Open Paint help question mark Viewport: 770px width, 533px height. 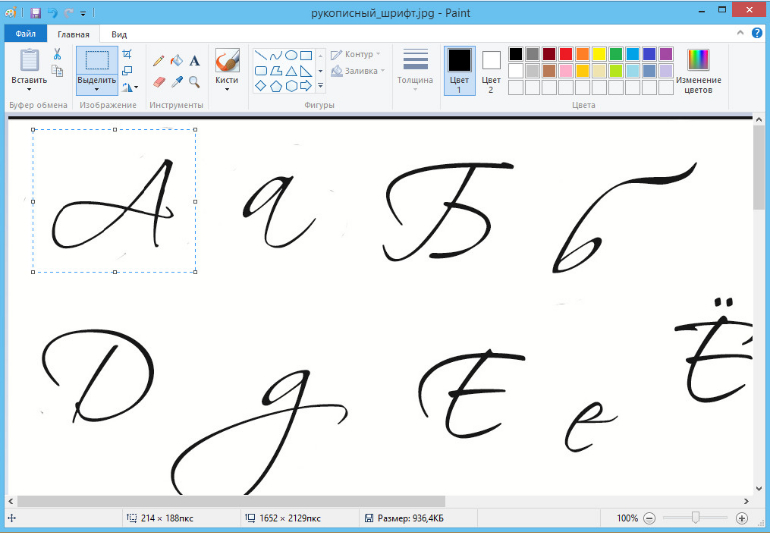tap(757, 33)
